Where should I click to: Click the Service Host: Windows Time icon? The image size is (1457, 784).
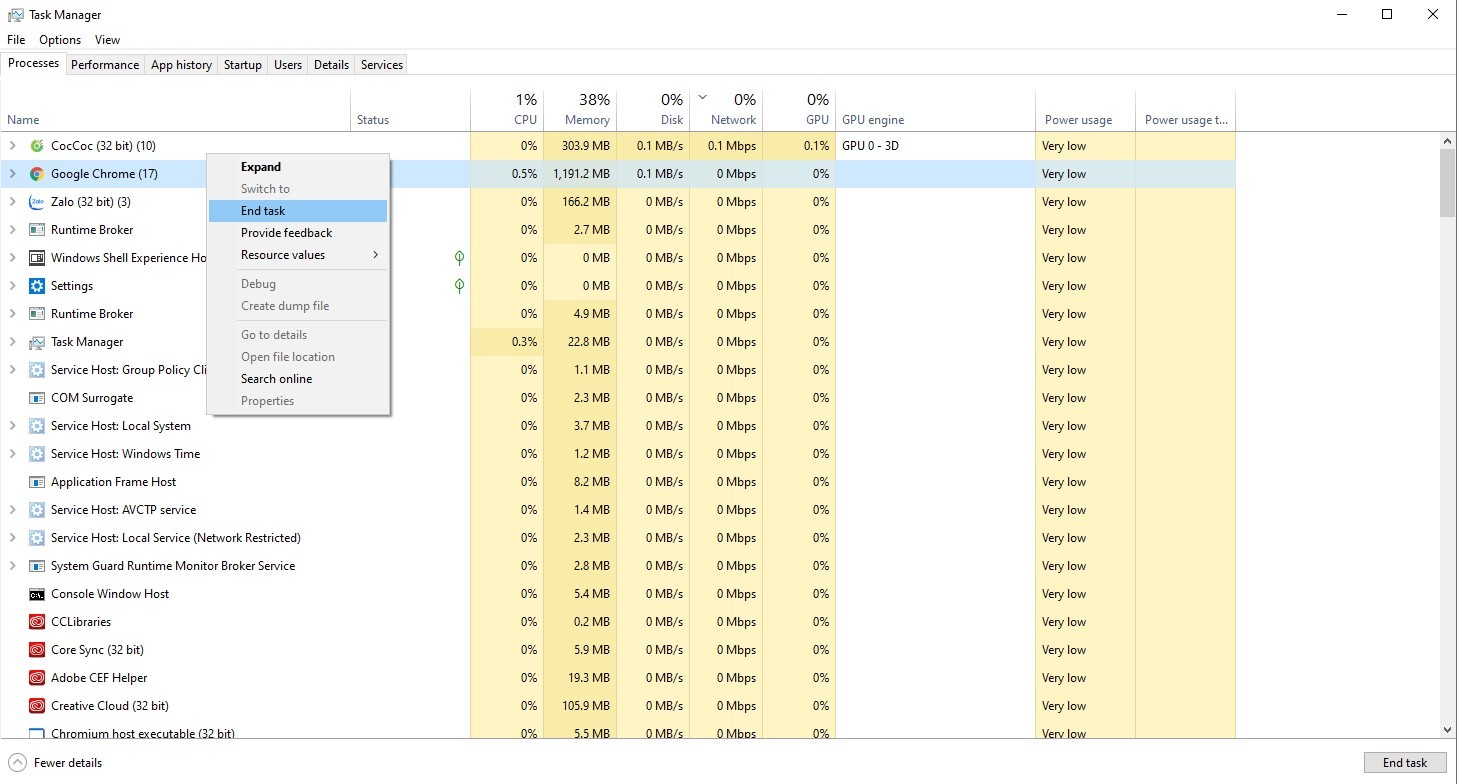(37, 454)
